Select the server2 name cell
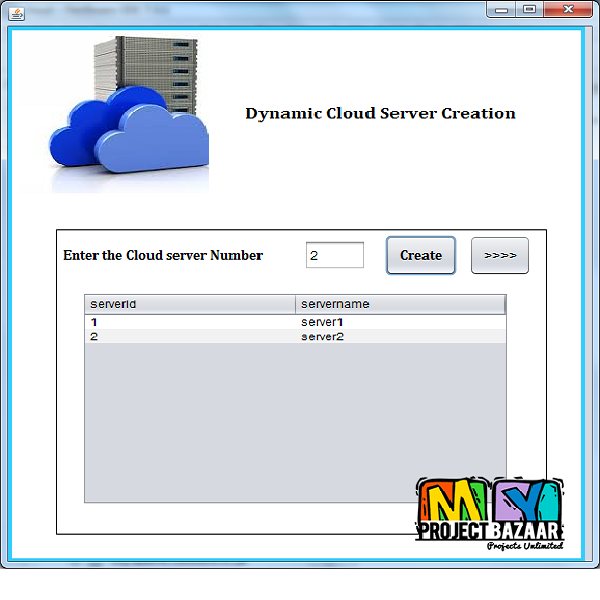 (400, 337)
